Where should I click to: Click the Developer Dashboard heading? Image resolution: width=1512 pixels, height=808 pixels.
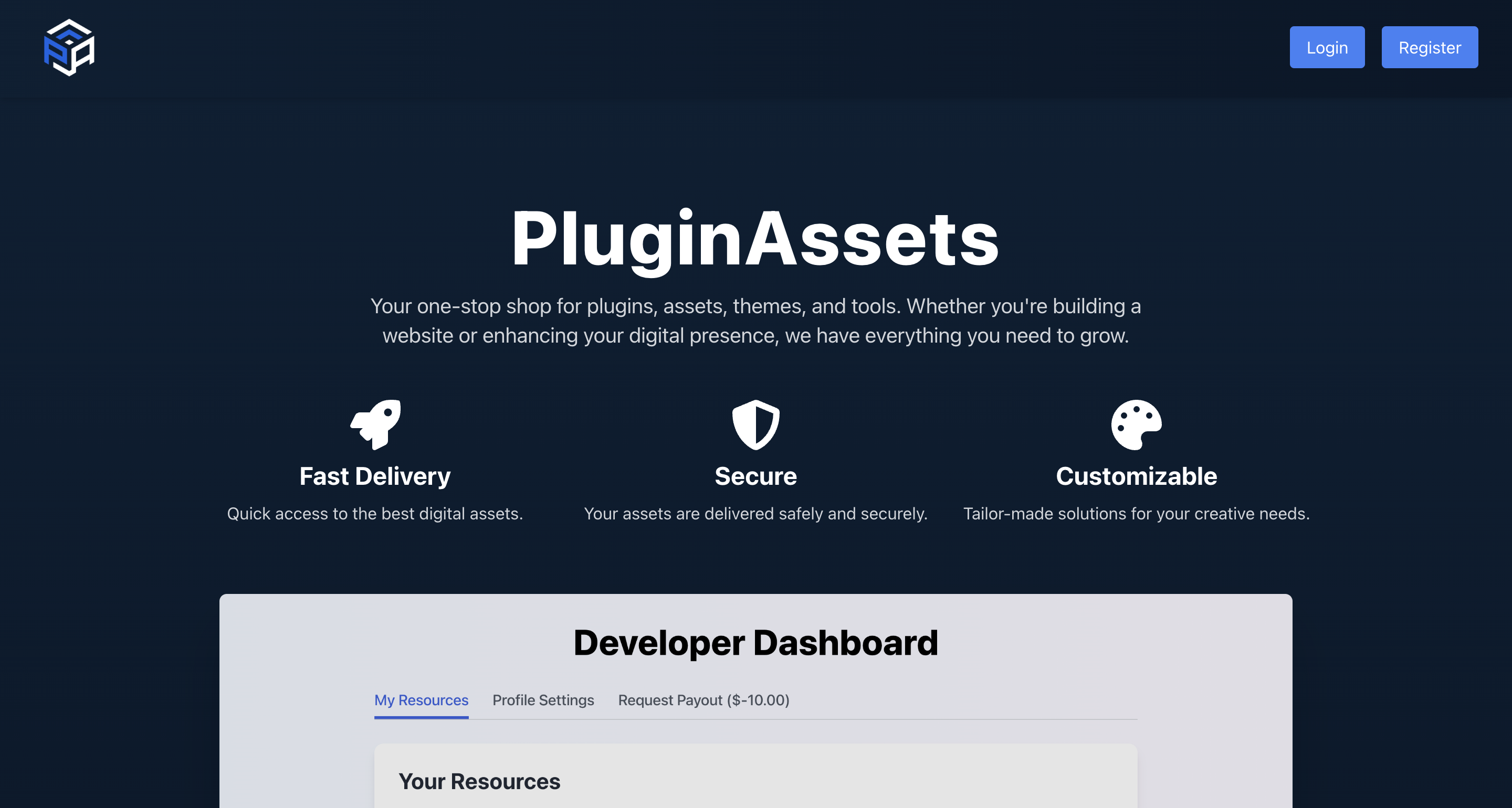[x=756, y=642]
